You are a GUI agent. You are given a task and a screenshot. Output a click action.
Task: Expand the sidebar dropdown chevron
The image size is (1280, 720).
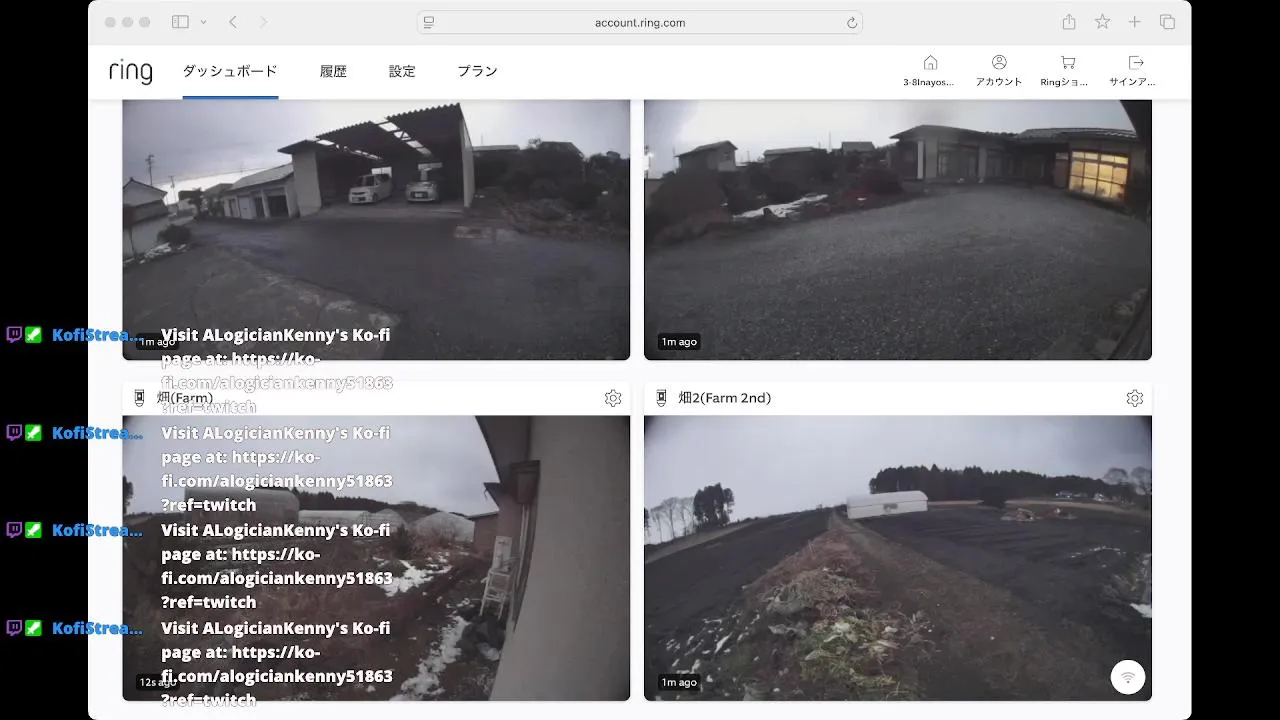[204, 22]
